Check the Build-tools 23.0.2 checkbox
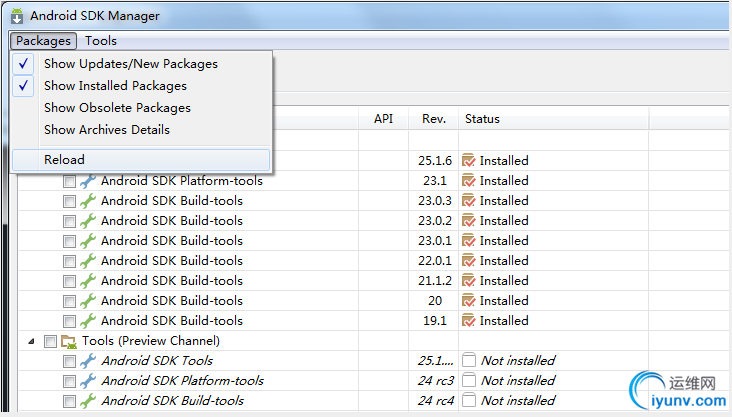Viewport: 732px width, 417px height. 69,221
